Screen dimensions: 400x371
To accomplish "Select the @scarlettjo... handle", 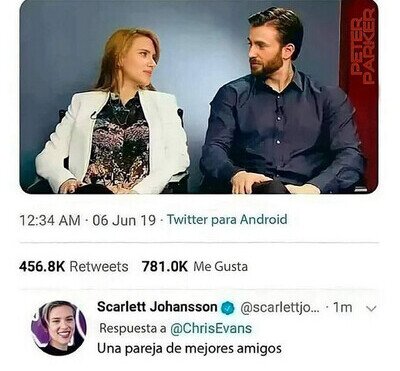I will point(280,308).
